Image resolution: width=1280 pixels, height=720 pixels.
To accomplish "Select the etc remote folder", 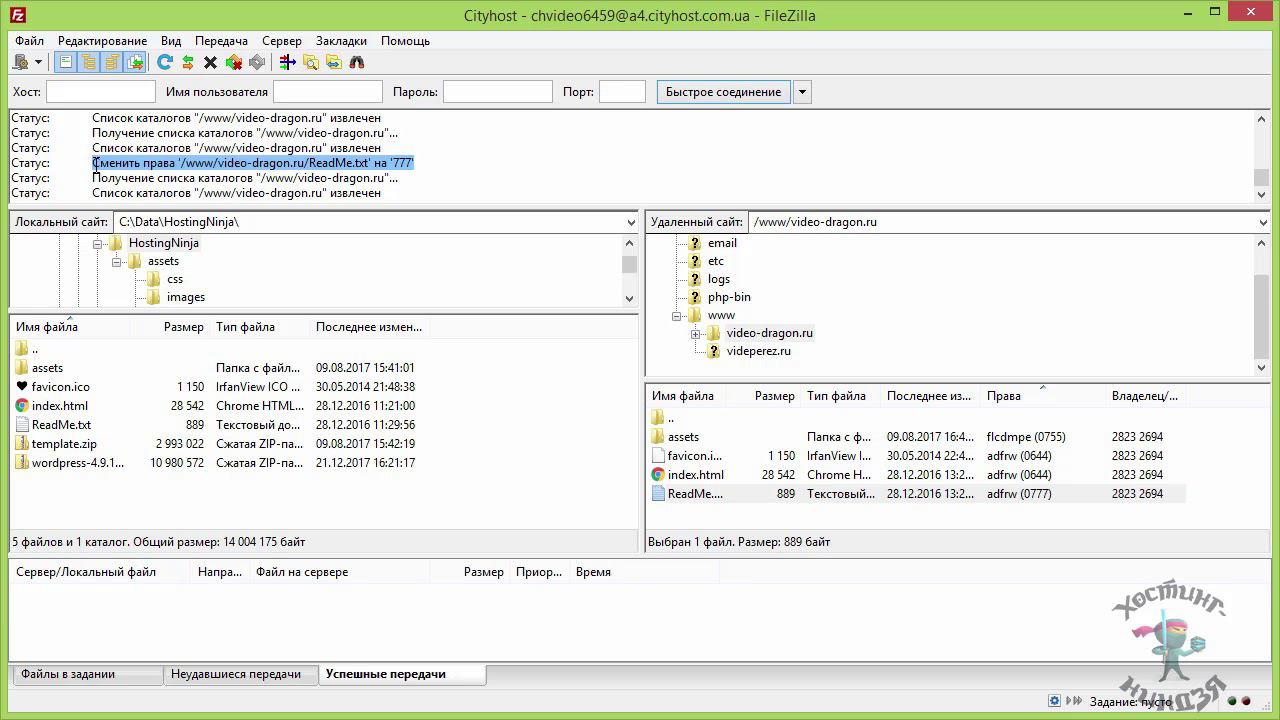I will coord(716,261).
